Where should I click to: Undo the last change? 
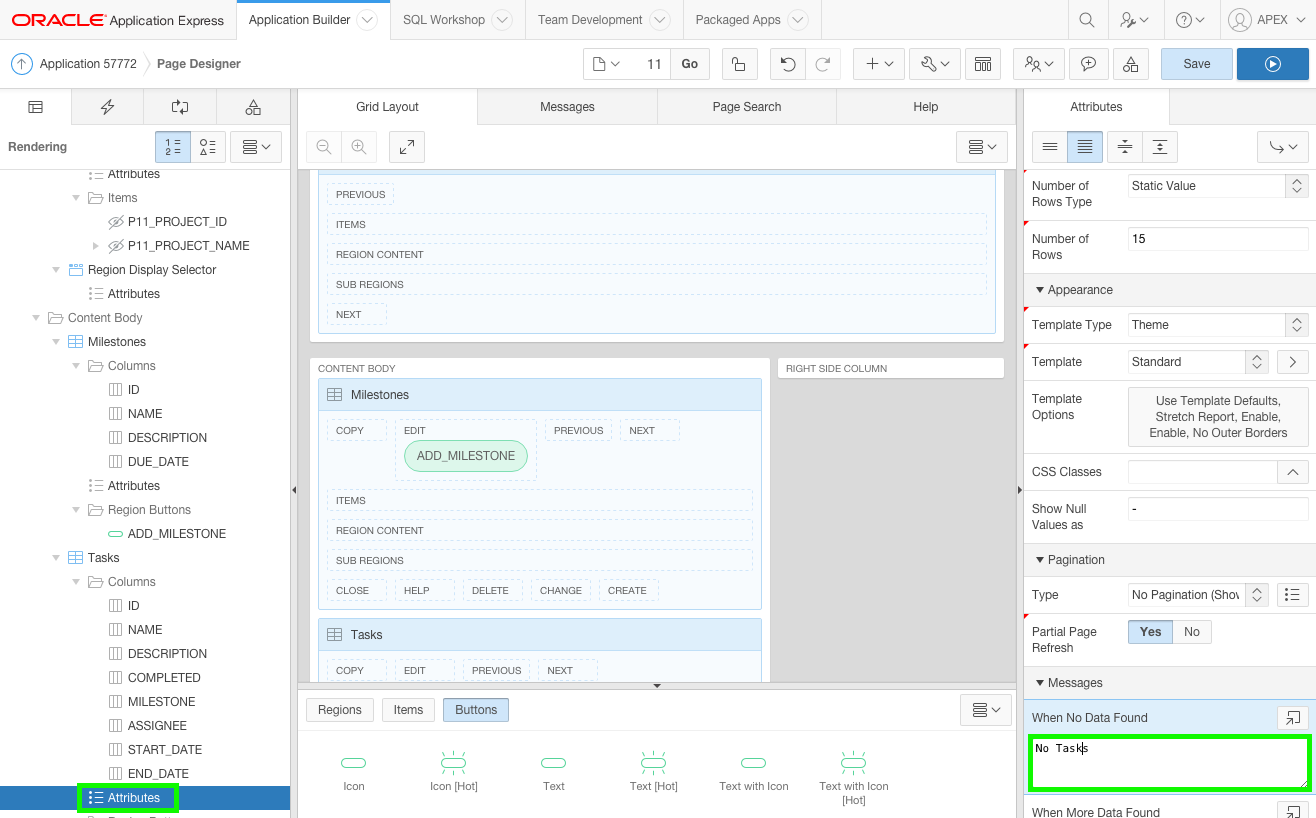point(787,62)
